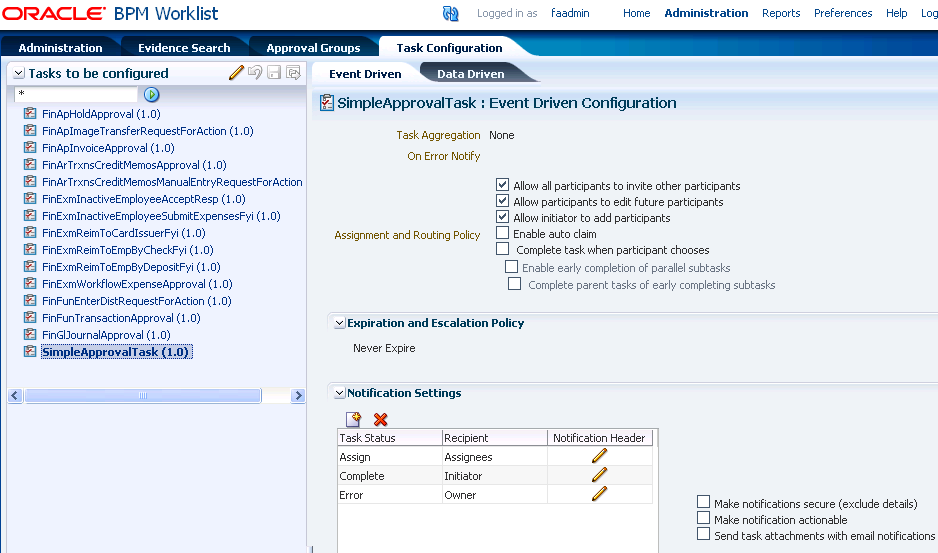Viewport: 938px width, 553px height.
Task: Switch to the Data Driven subtab
Action: 471,74
